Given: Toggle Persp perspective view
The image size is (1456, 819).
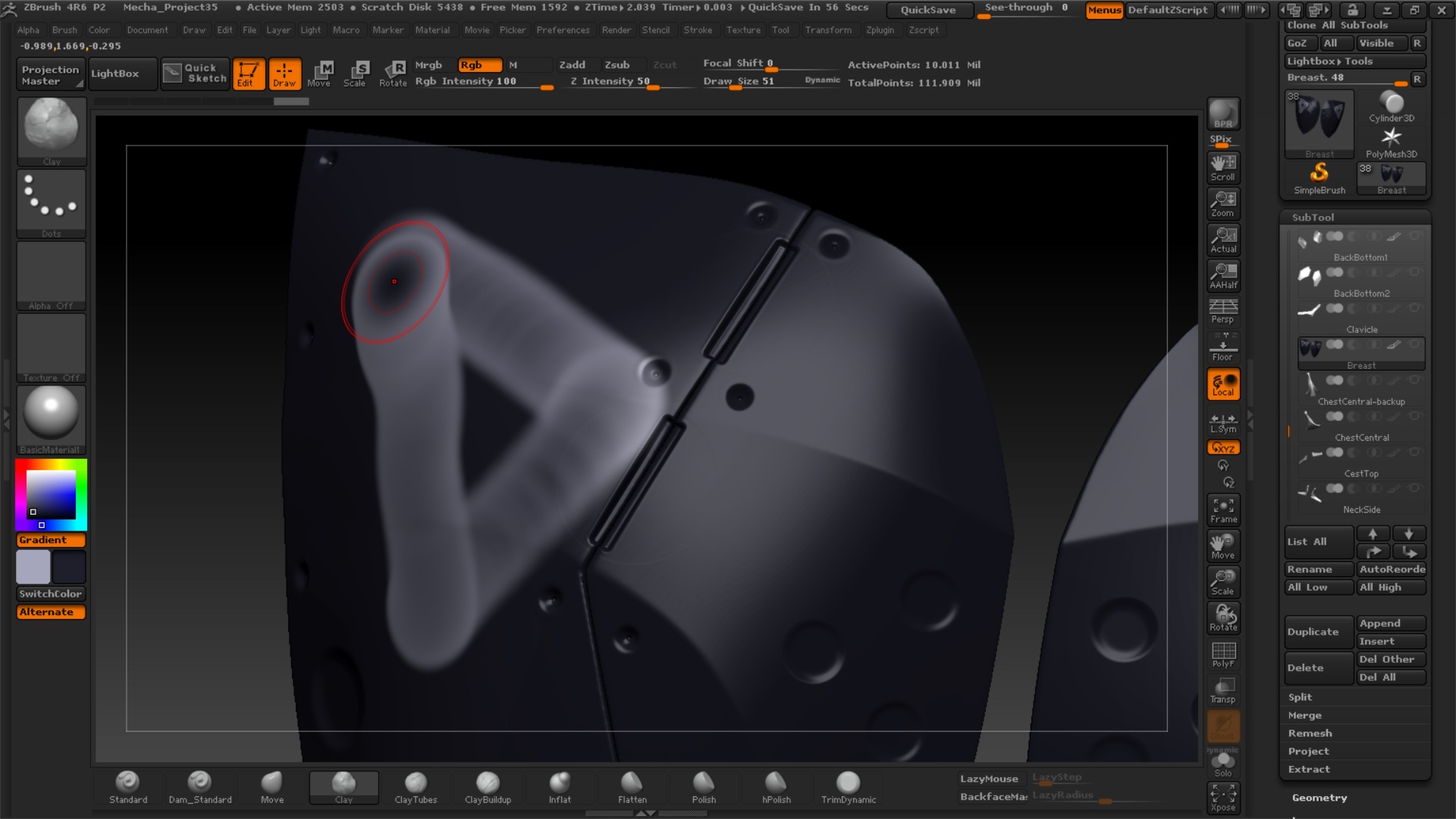Looking at the screenshot, I should (x=1223, y=311).
